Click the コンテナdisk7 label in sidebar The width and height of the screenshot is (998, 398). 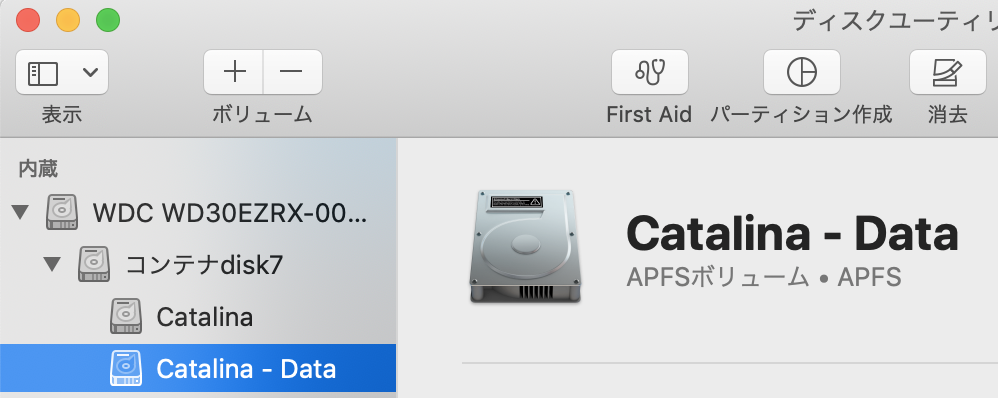204,265
